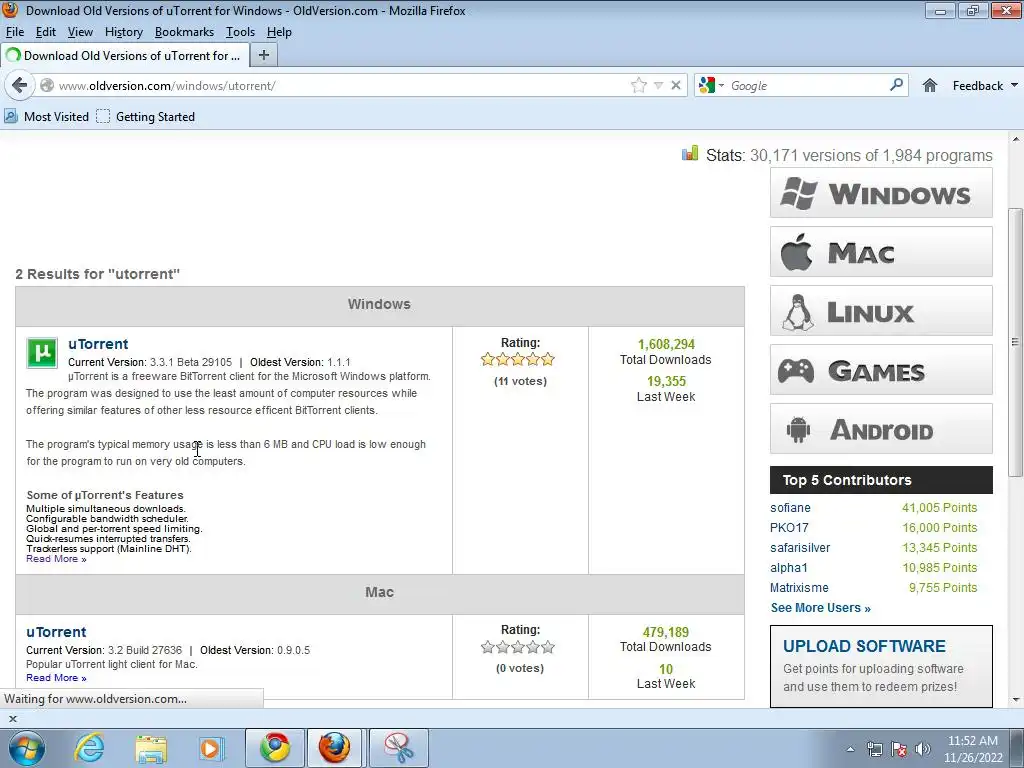Open Windows Media Player from taskbar
This screenshot has height=768, width=1024.
tap(211, 748)
